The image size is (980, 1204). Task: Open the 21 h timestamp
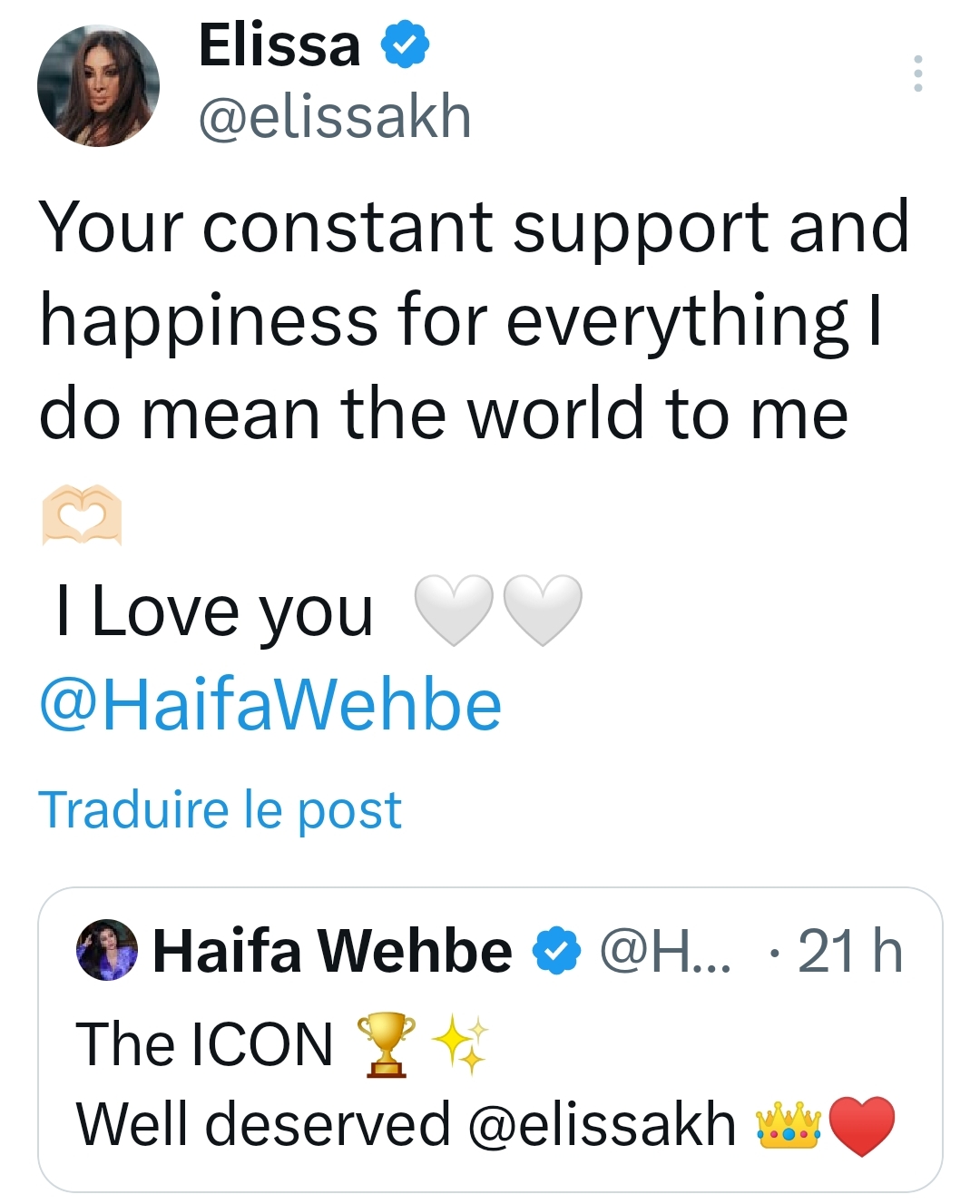tap(850, 951)
